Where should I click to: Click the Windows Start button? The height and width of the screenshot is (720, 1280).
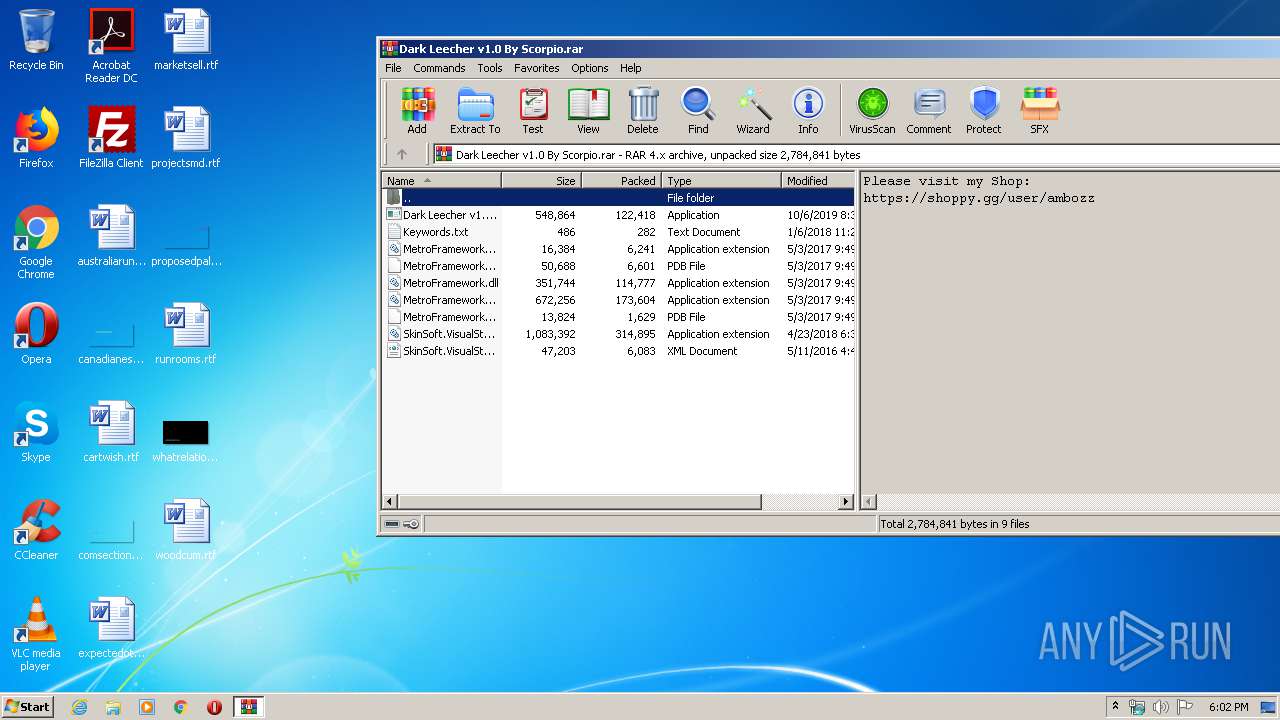click(x=27, y=706)
